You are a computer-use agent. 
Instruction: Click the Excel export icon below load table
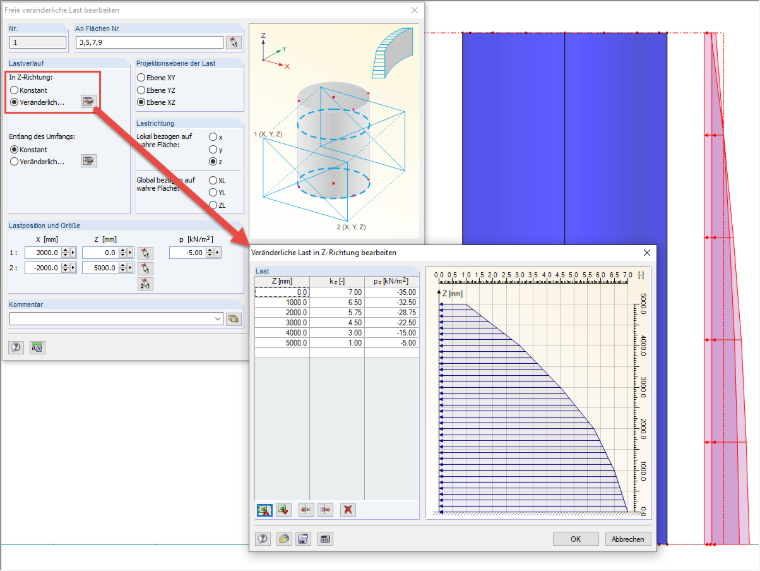(265, 510)
